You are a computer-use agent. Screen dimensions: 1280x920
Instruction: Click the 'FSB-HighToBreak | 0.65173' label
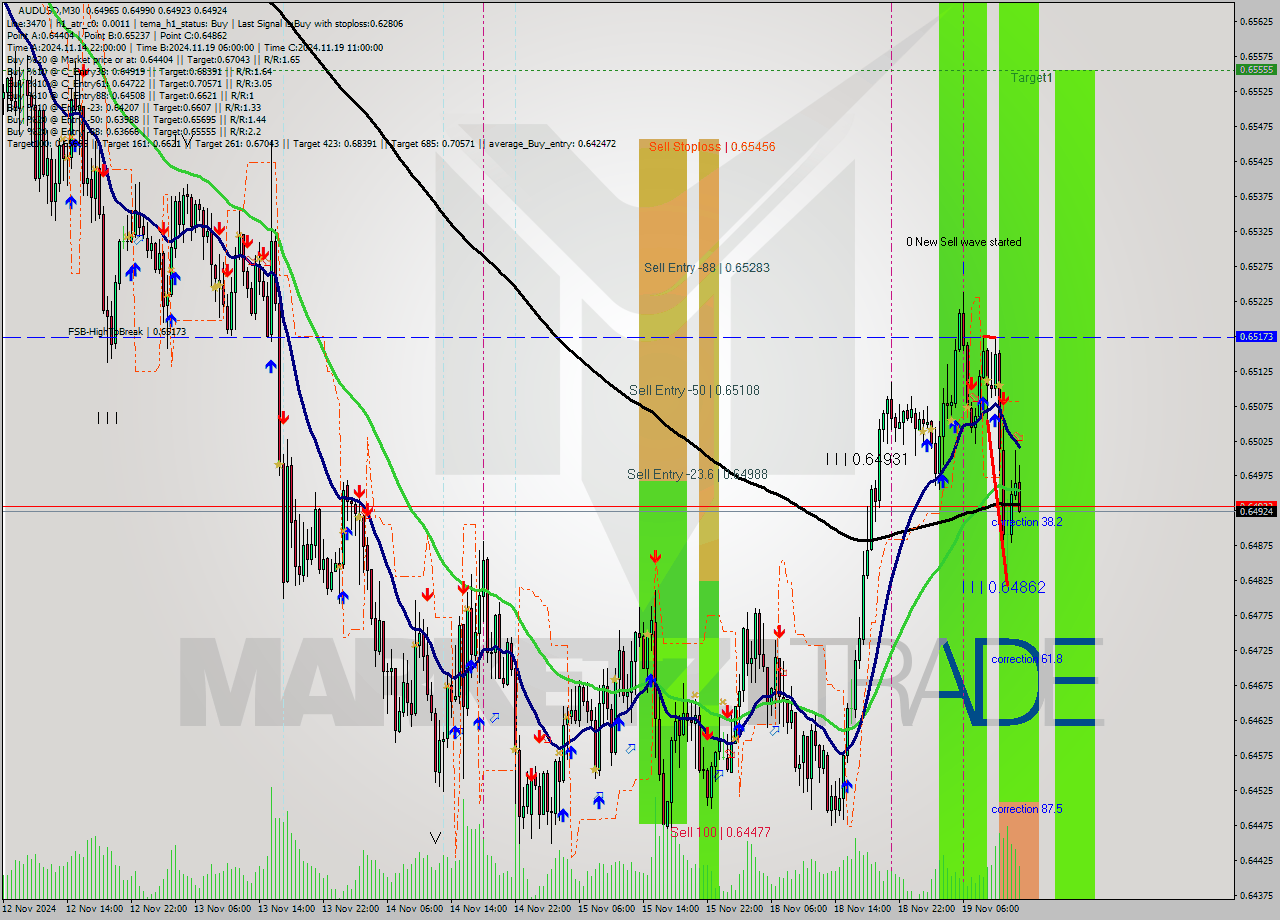(x=127, y=331)
